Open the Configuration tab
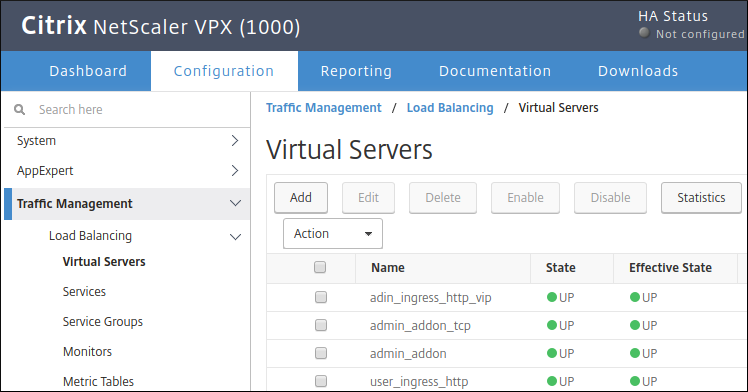The height and width of the screenshot is (392, 748). coord(224,71)
